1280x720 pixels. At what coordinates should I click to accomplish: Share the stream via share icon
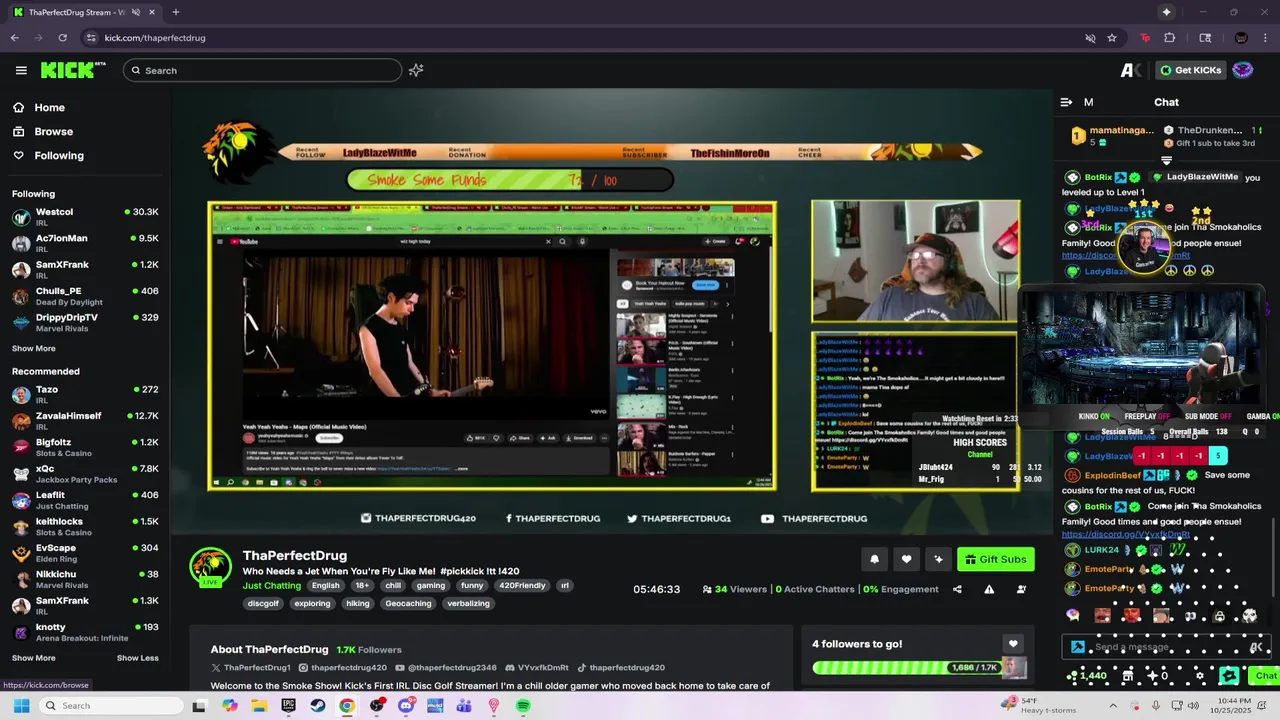[x=957, y=589]
